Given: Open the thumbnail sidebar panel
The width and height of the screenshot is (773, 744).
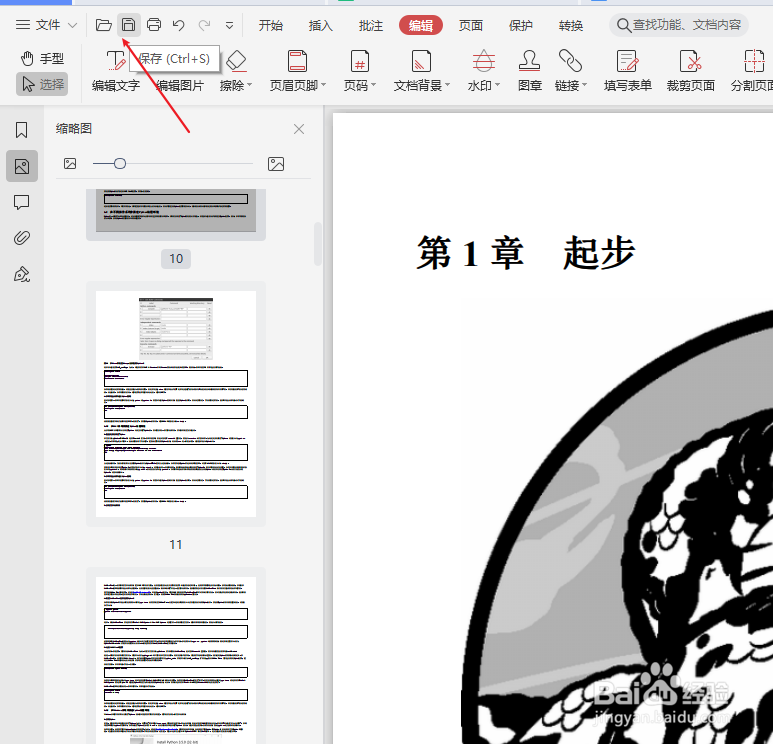Looking at the screenshot, I should pos(22,166).
